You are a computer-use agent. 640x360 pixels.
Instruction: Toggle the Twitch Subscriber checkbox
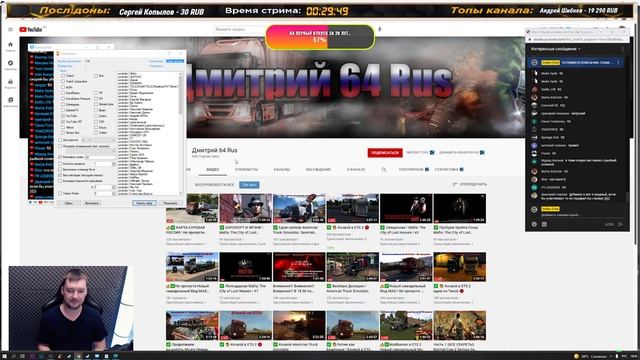(63, 81)
